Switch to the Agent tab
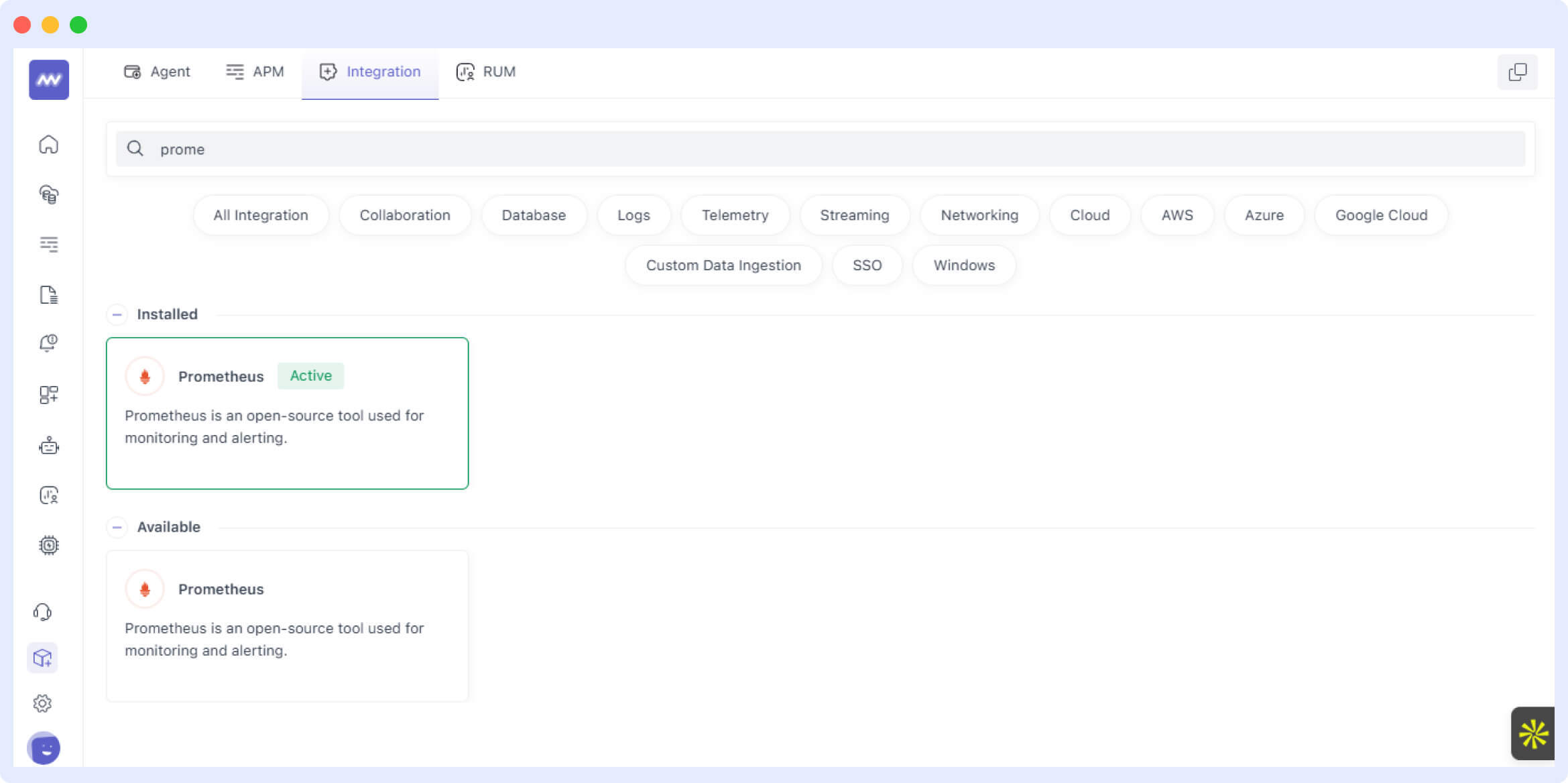This screenshot has height=783, width=1568. [157, 72]
